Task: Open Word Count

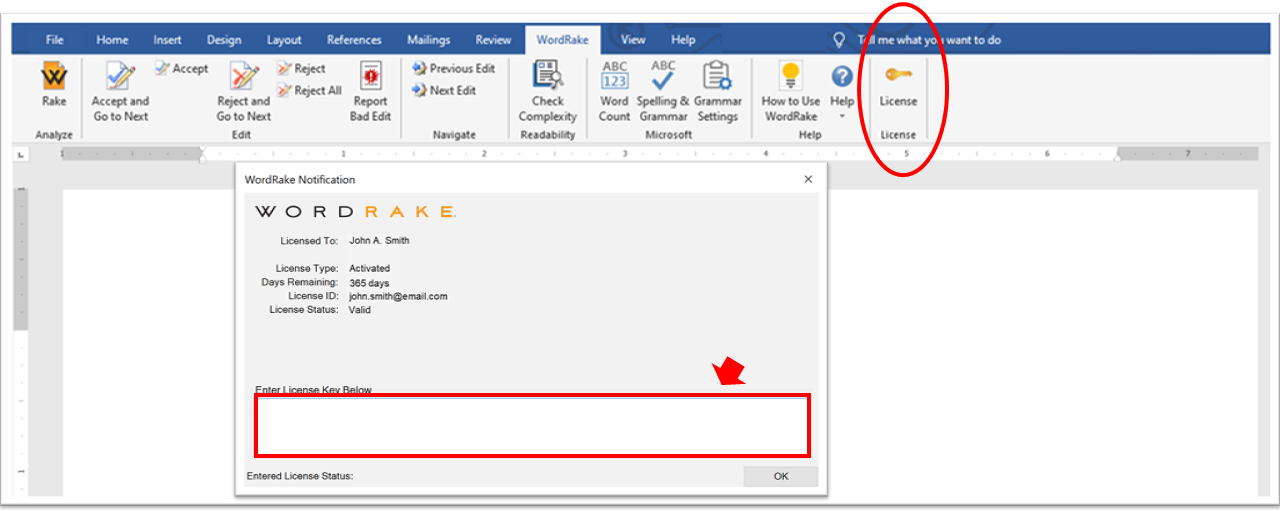Action: pos(614,92)
